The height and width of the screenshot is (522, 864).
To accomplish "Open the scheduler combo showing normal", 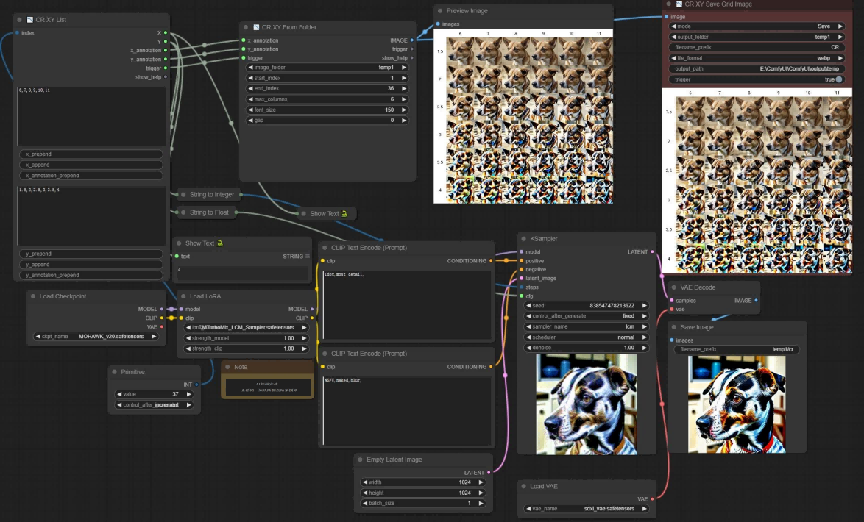I will pos(586,337).
